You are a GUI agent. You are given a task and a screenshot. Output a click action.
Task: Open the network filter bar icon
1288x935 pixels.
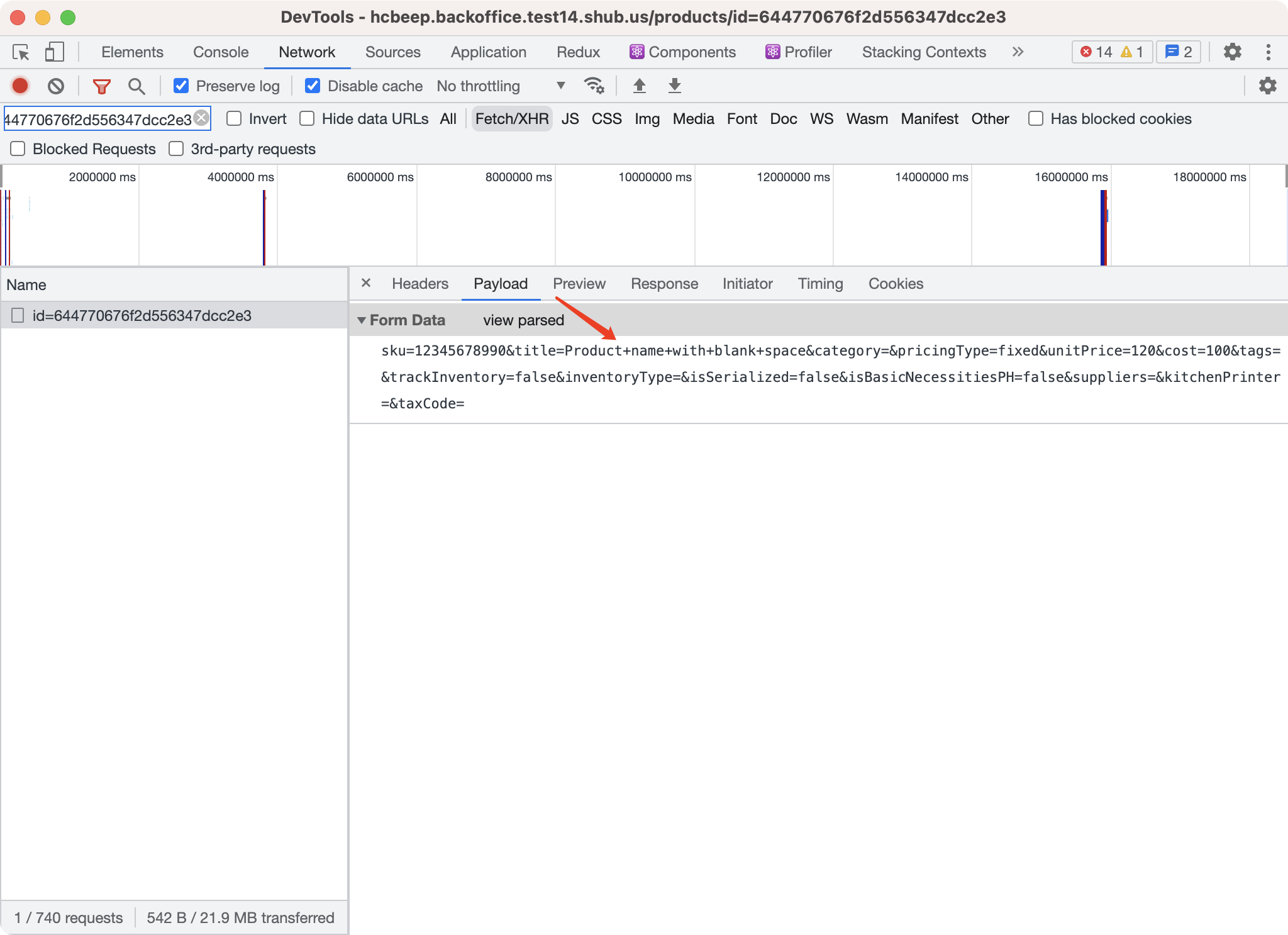click(102, 86)
